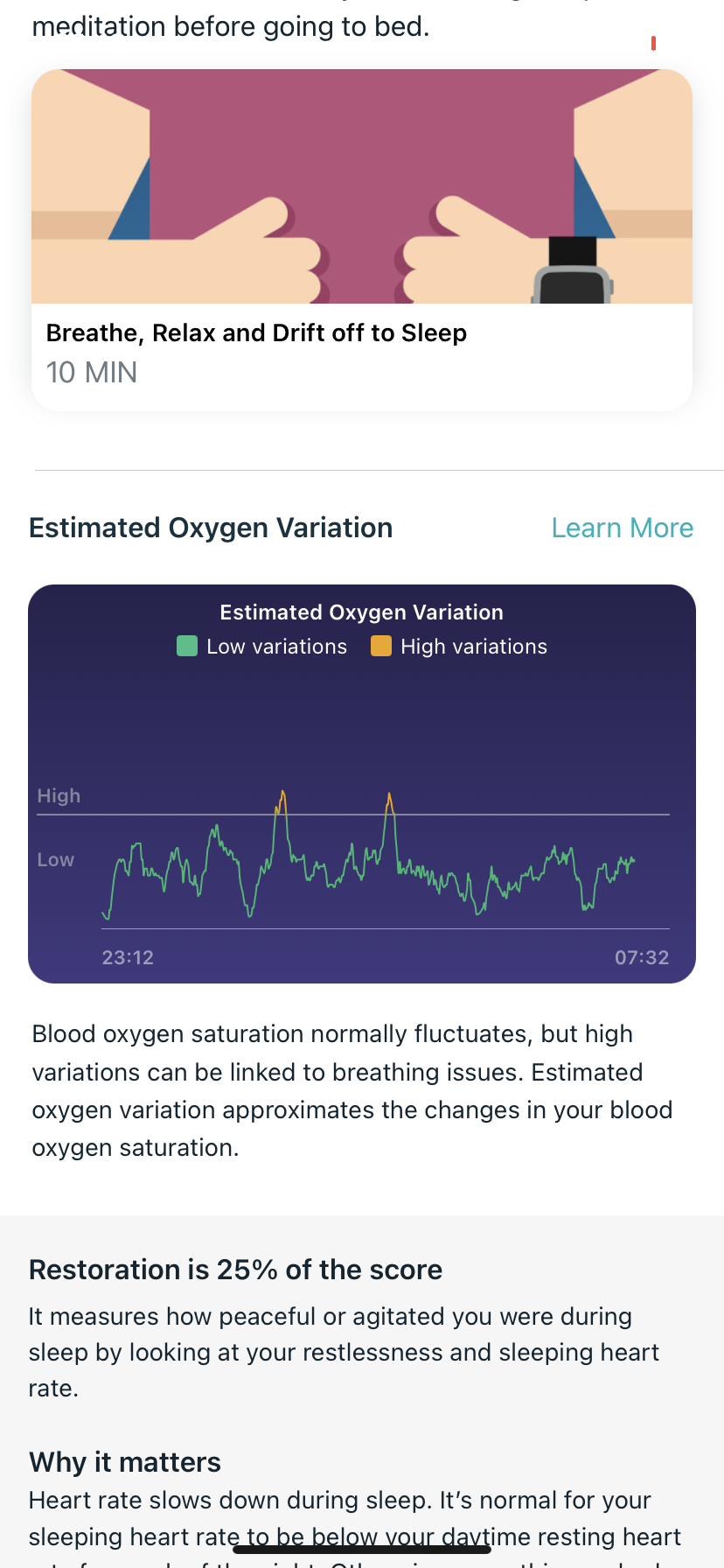Tap the chart title inside the purple graph
The width and height of the screenshot is (724, 1568).
pos(361,612)
